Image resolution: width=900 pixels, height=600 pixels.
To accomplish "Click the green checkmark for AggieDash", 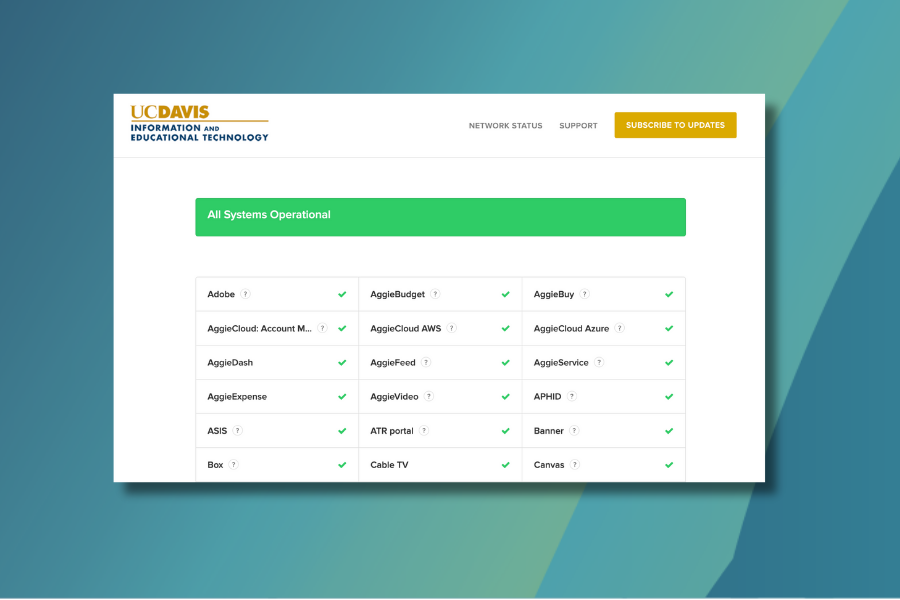I will pyautogui.click(x=342, y=363).
